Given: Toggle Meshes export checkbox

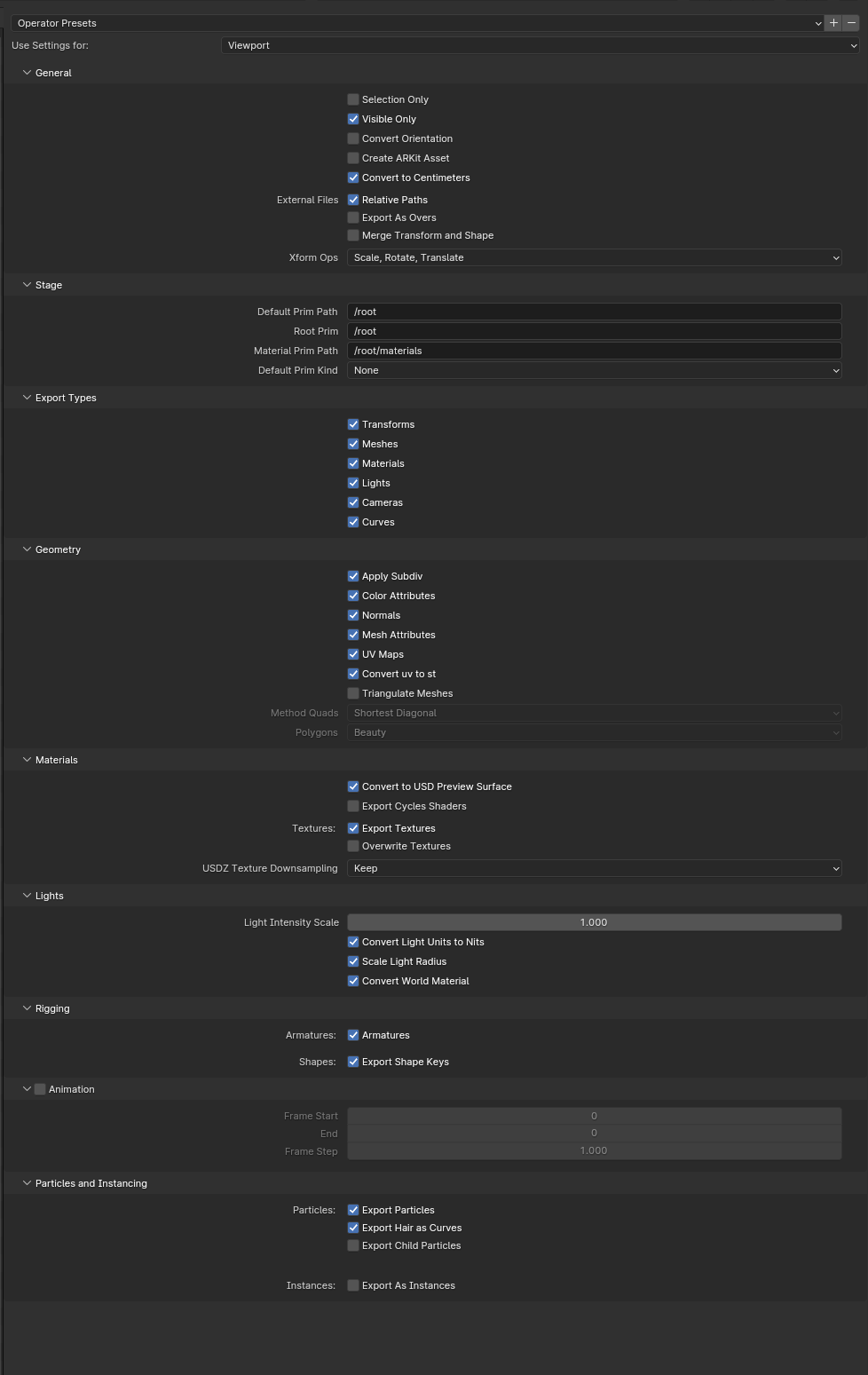Looking at the screenshot, I should [353, 444].
